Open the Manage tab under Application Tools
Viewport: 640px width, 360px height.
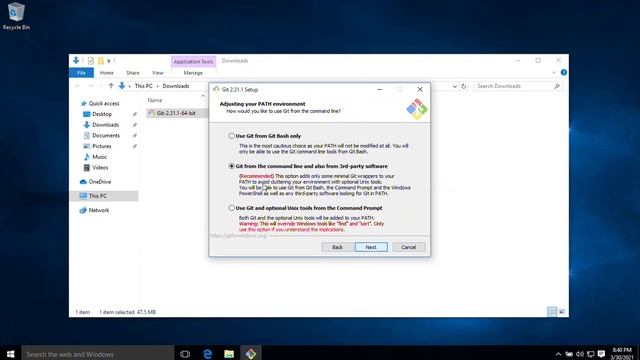tap(193, 73)
